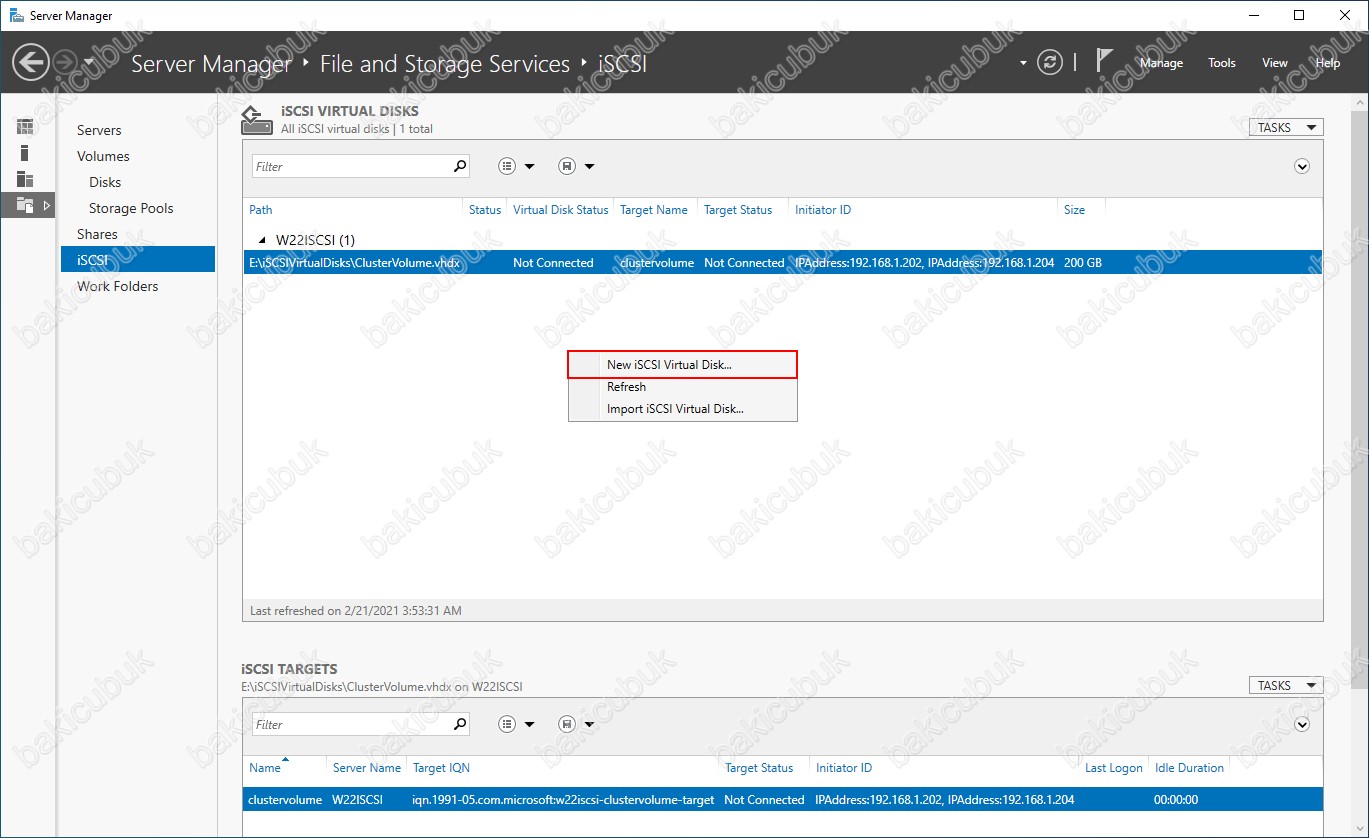
Task: Go to Shares in the sidebar
Action: (97, 234)
